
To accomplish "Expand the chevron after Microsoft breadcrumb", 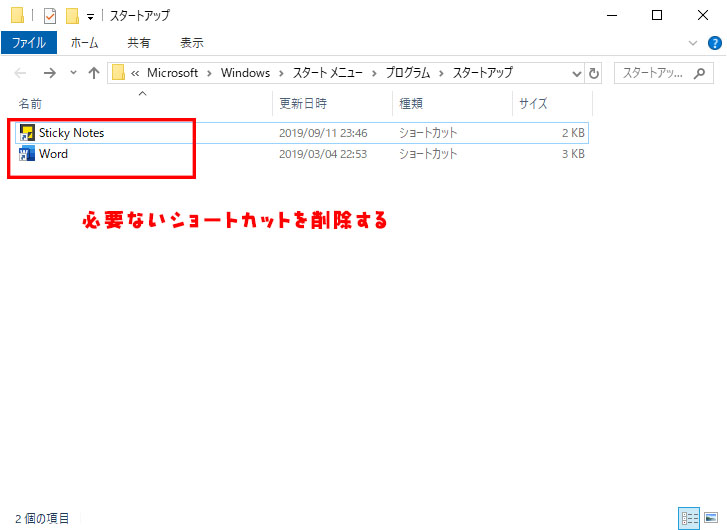I will point(209,73).
